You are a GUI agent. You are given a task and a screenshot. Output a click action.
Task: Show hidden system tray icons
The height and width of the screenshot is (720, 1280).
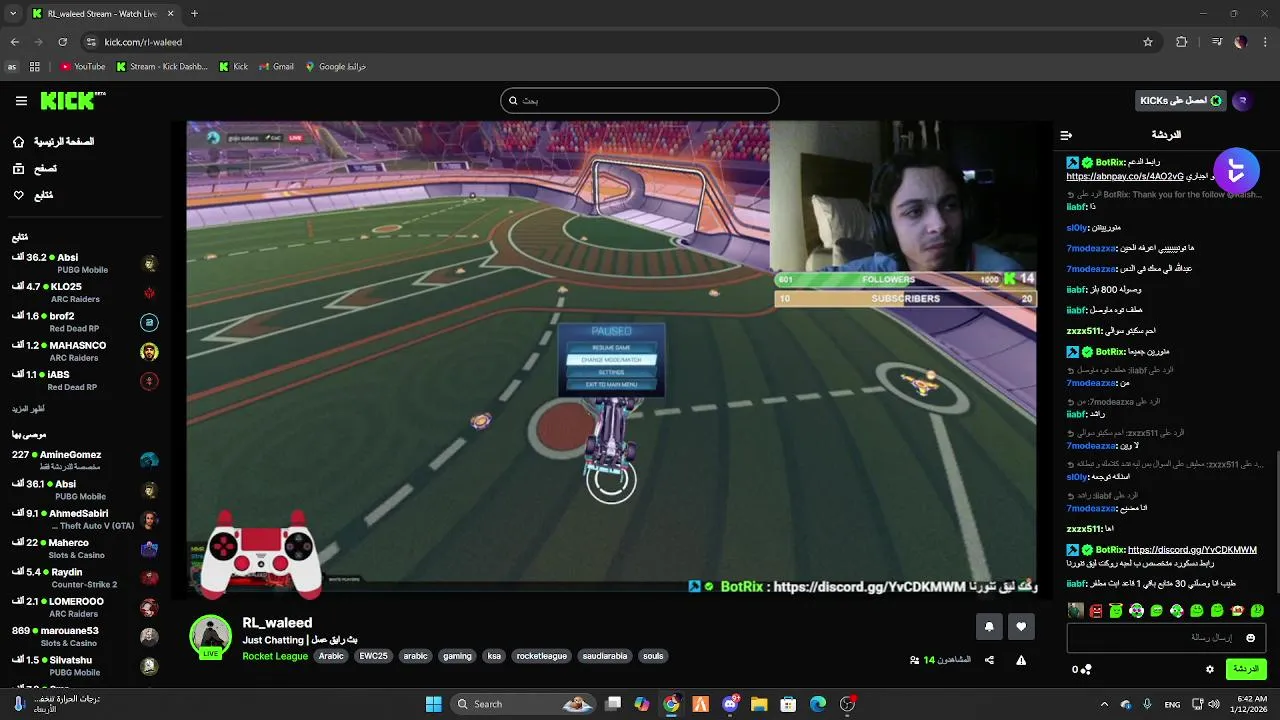pyautogui.click(x=1104, y=704)
